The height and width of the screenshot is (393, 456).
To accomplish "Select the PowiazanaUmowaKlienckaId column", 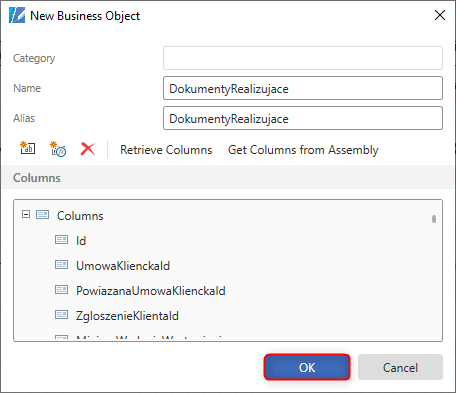I will pos(151,291).
